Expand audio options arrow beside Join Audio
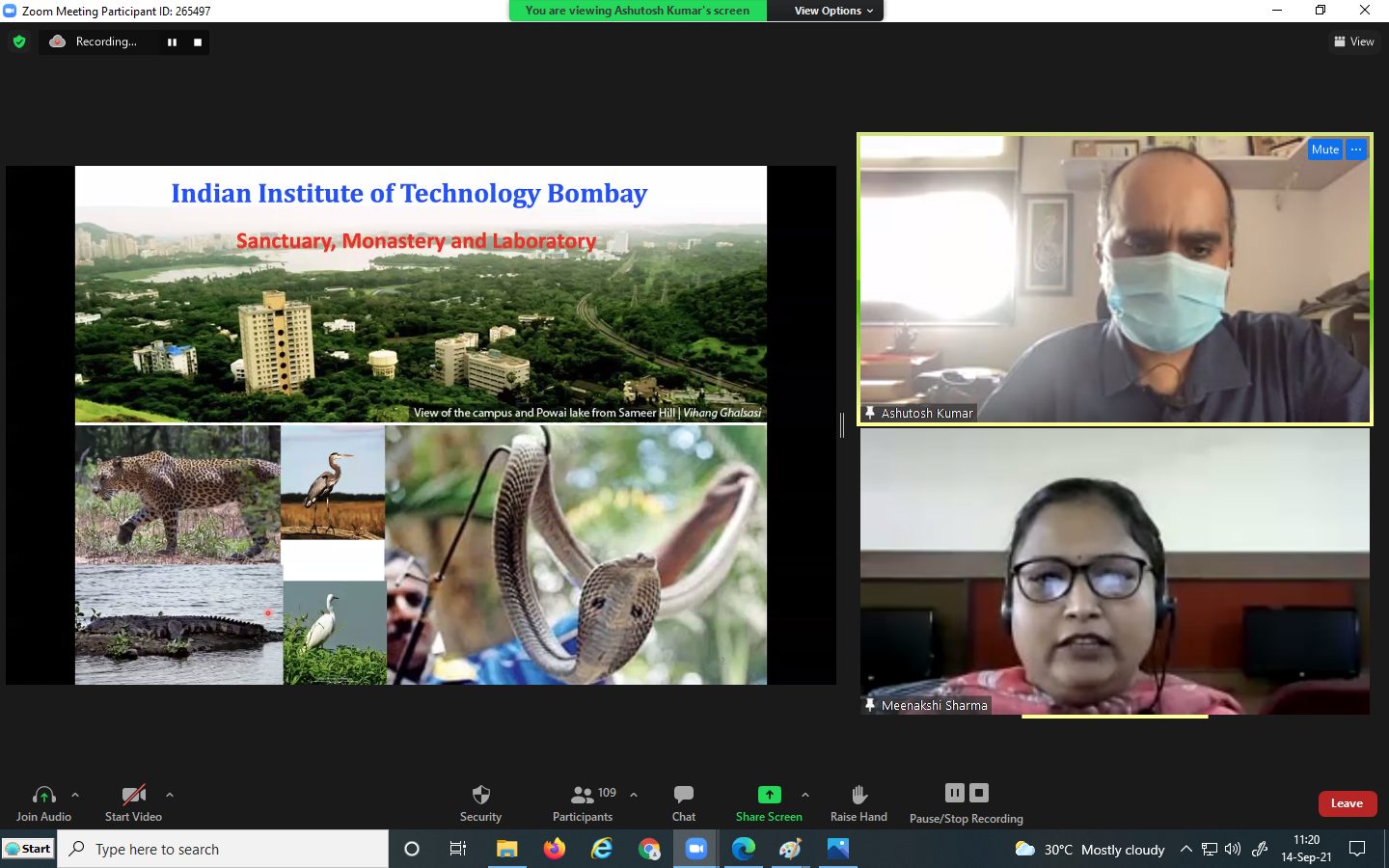 coord(75,796)
